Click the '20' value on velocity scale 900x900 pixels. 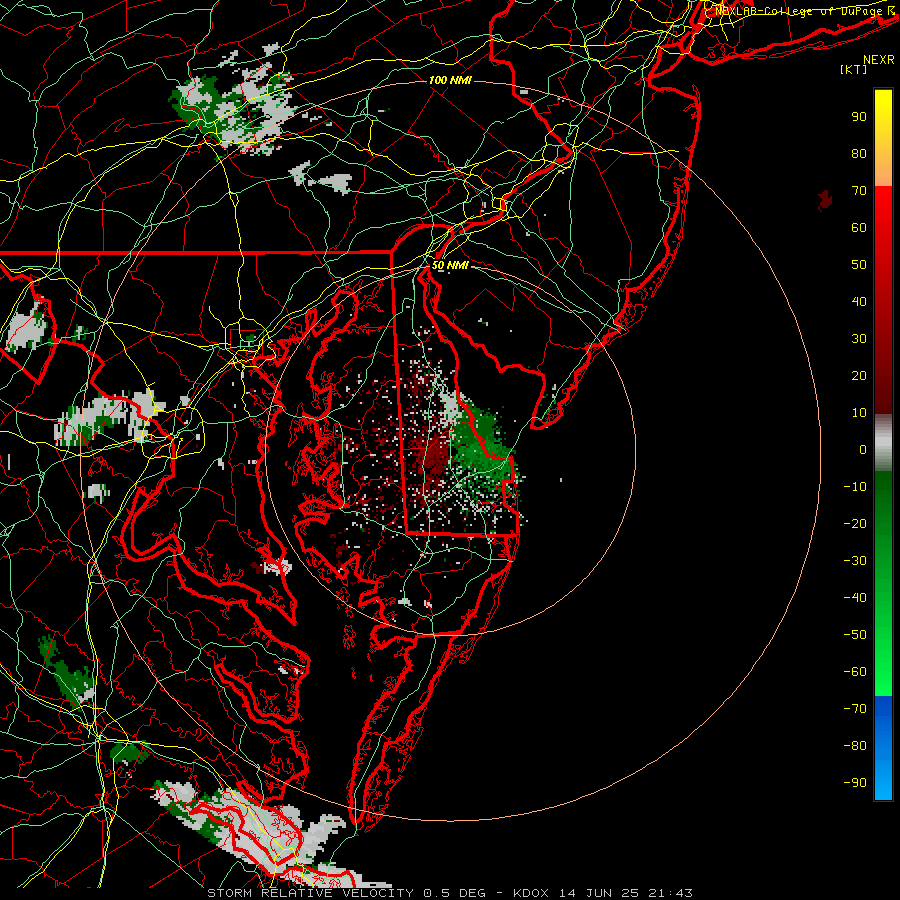(x=859, y=376)
